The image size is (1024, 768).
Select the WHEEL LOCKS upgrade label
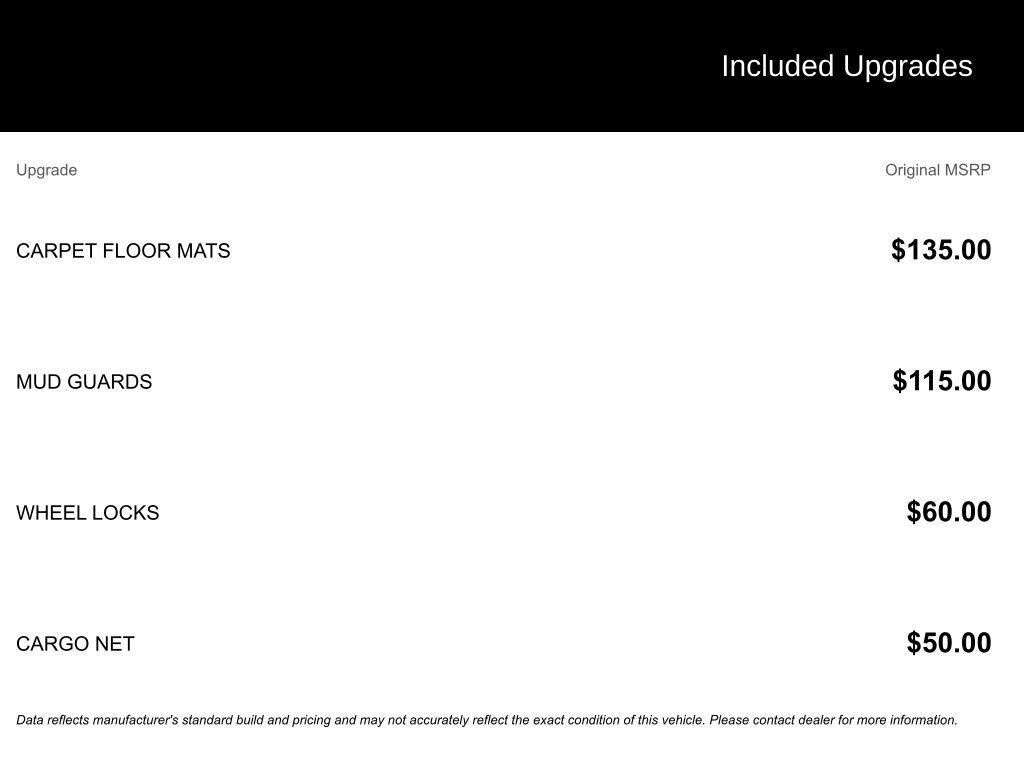click(88, 513)
